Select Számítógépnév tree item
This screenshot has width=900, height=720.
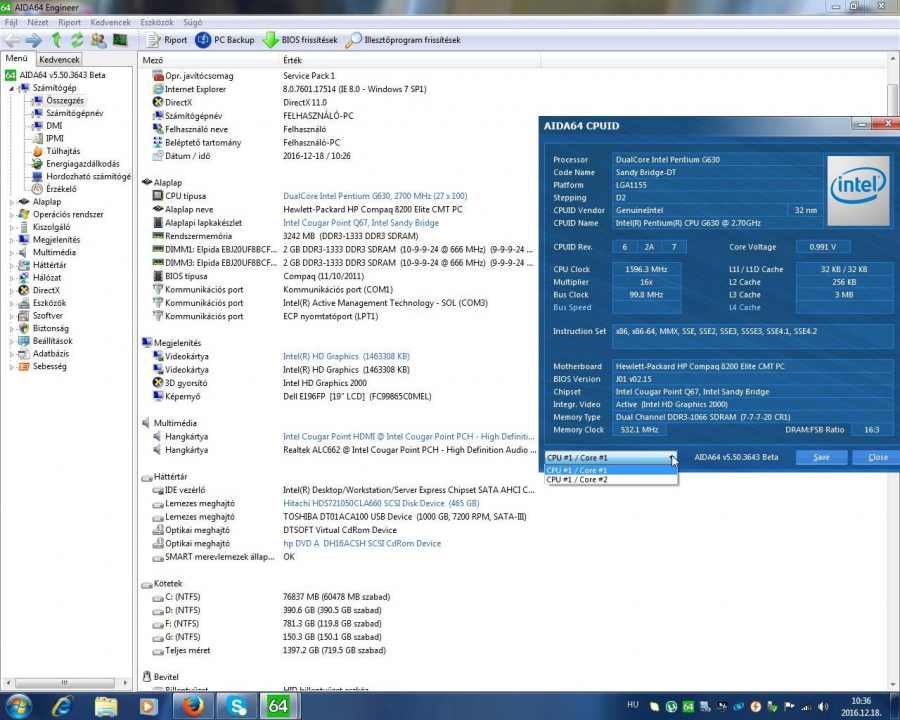pos(75,113)
